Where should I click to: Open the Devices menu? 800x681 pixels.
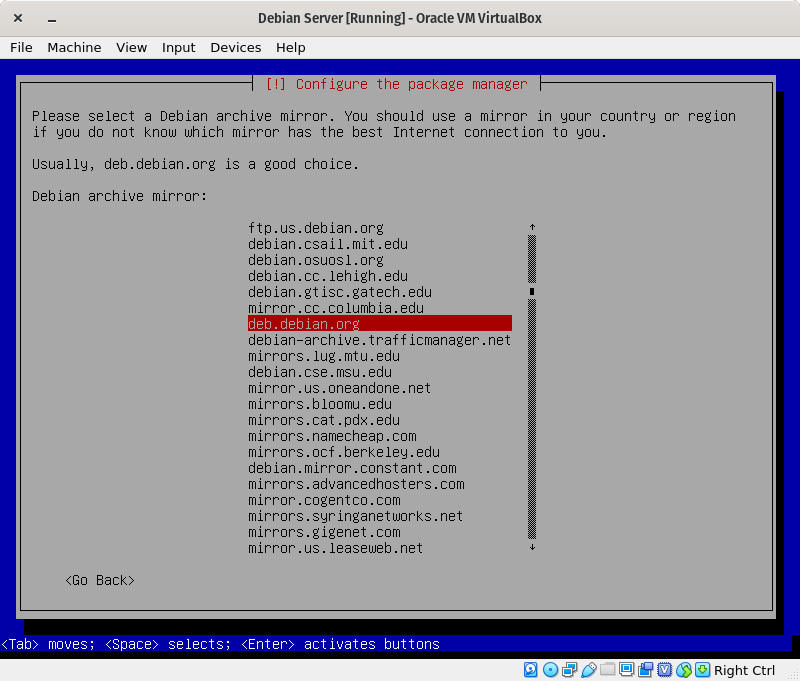tap(236, 47)
